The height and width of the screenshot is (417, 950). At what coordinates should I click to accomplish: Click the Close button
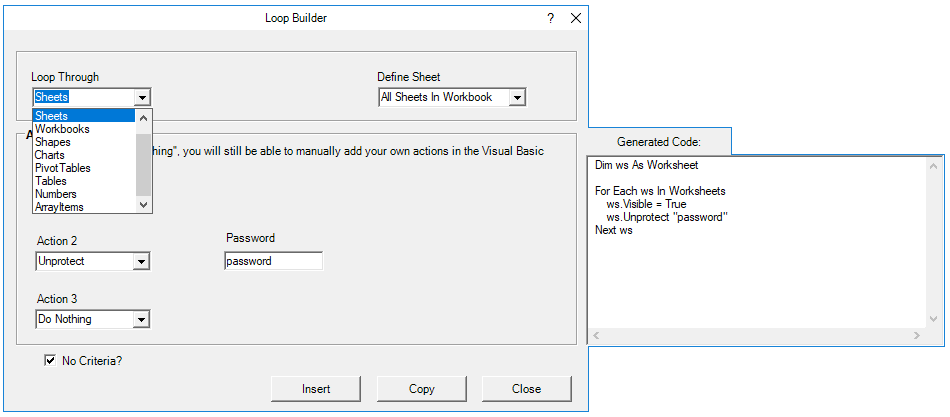click(526, 389)
